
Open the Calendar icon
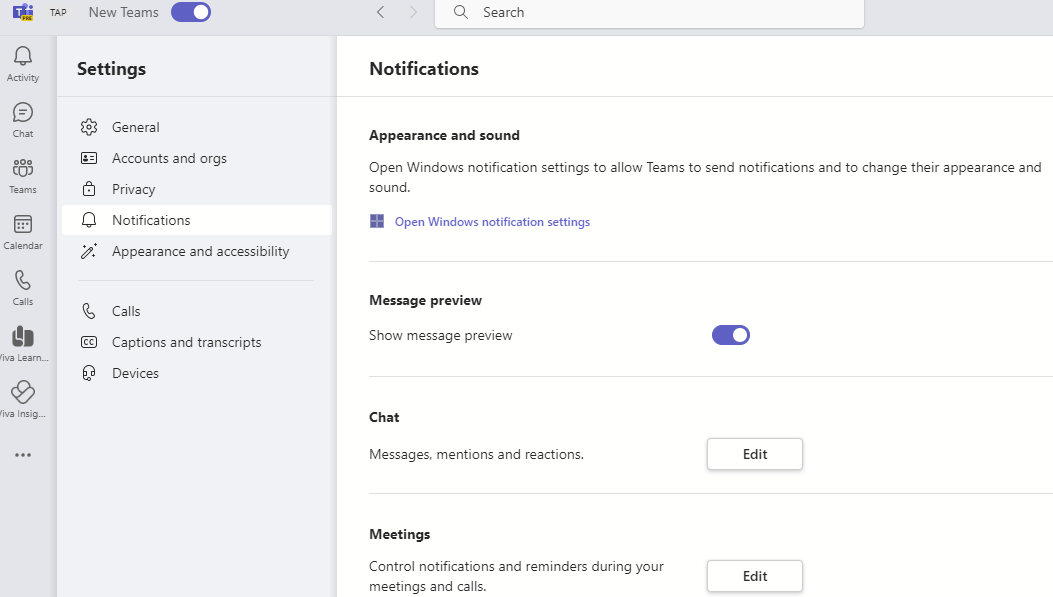[23, 227]
